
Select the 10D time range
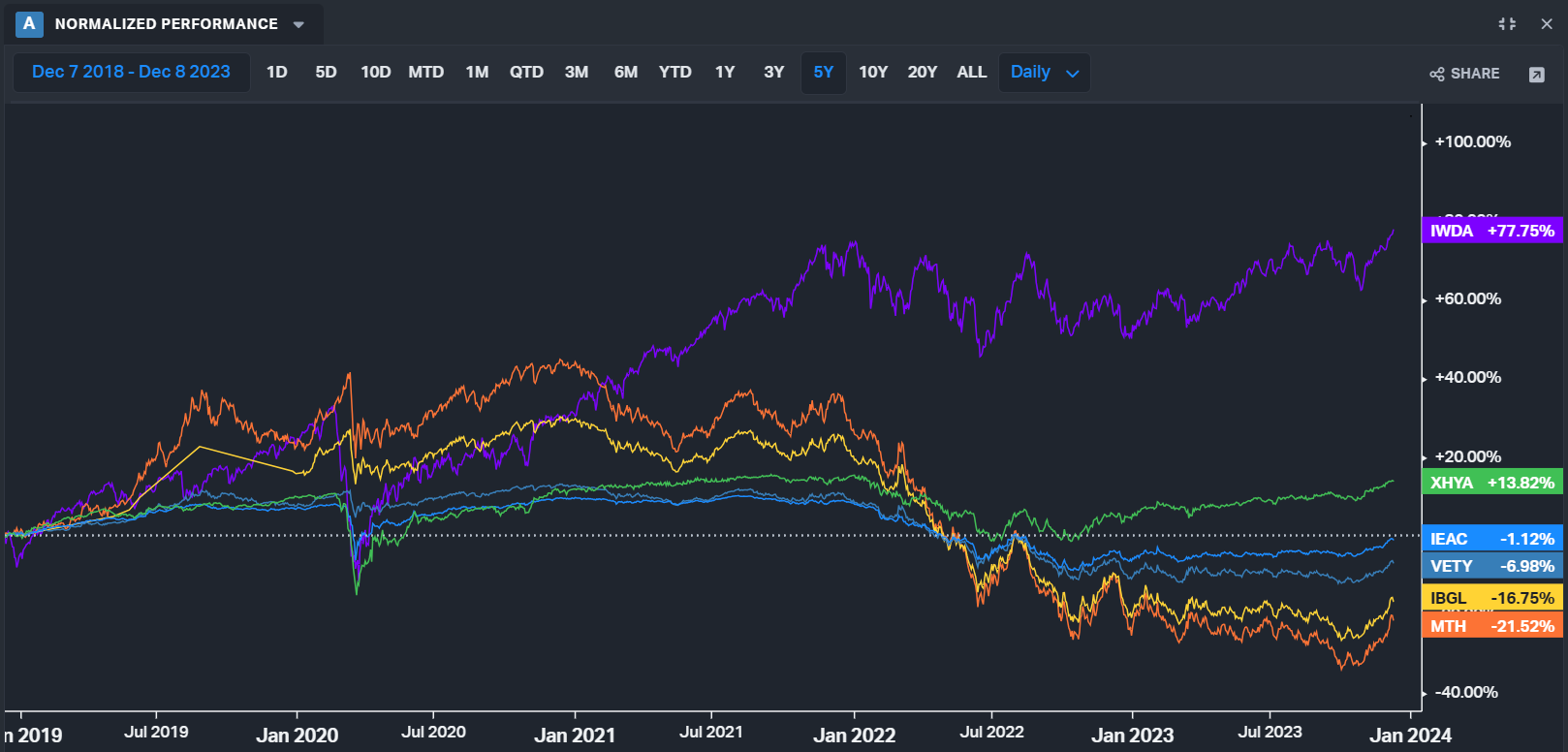pyautogui.click(x=376, y=72)
